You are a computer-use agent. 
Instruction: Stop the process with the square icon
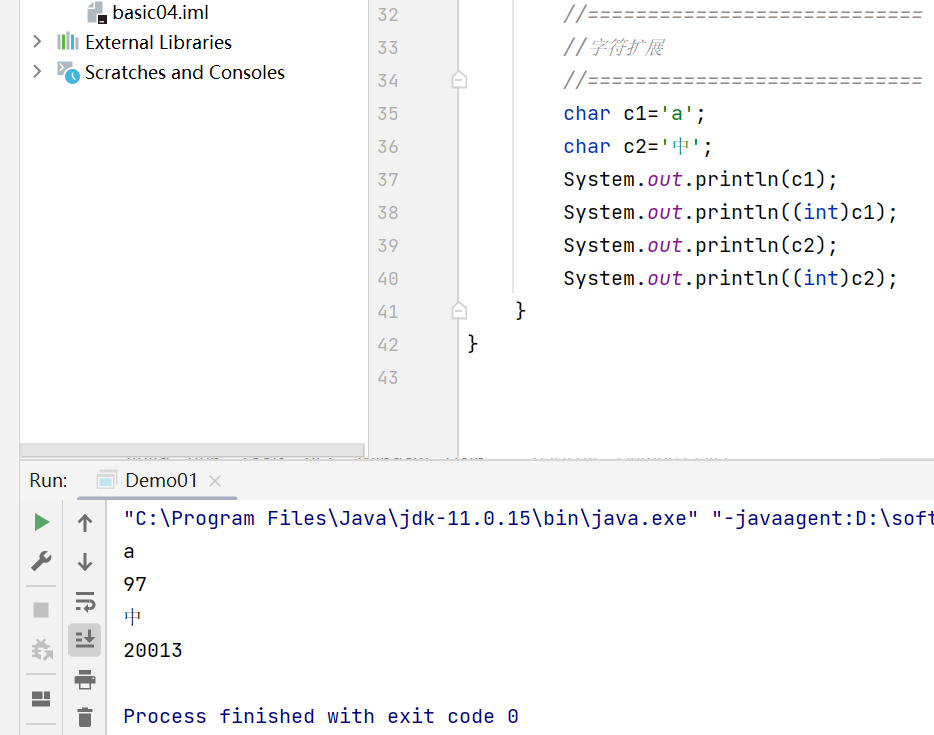click(x=41, y=610)
